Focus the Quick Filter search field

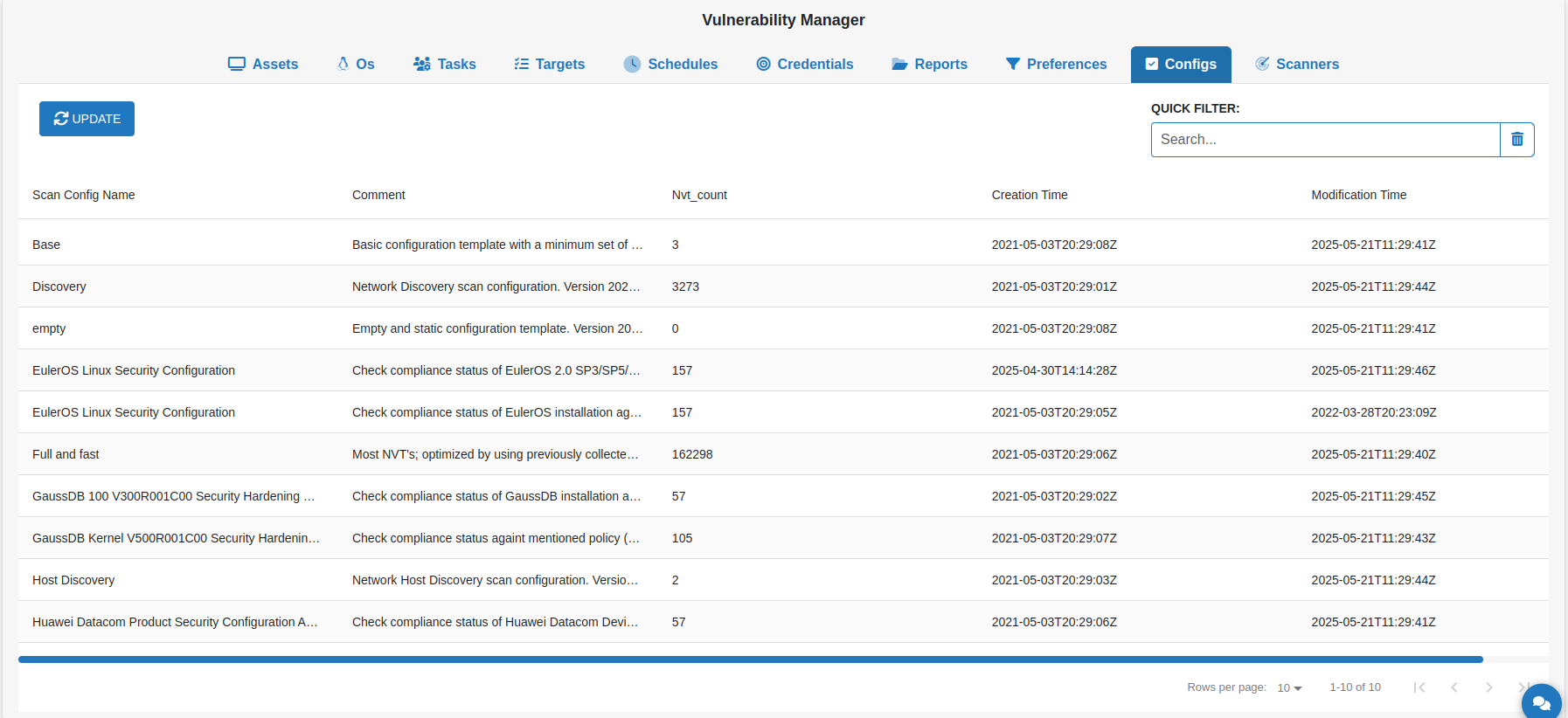(x=1325, y=140)
